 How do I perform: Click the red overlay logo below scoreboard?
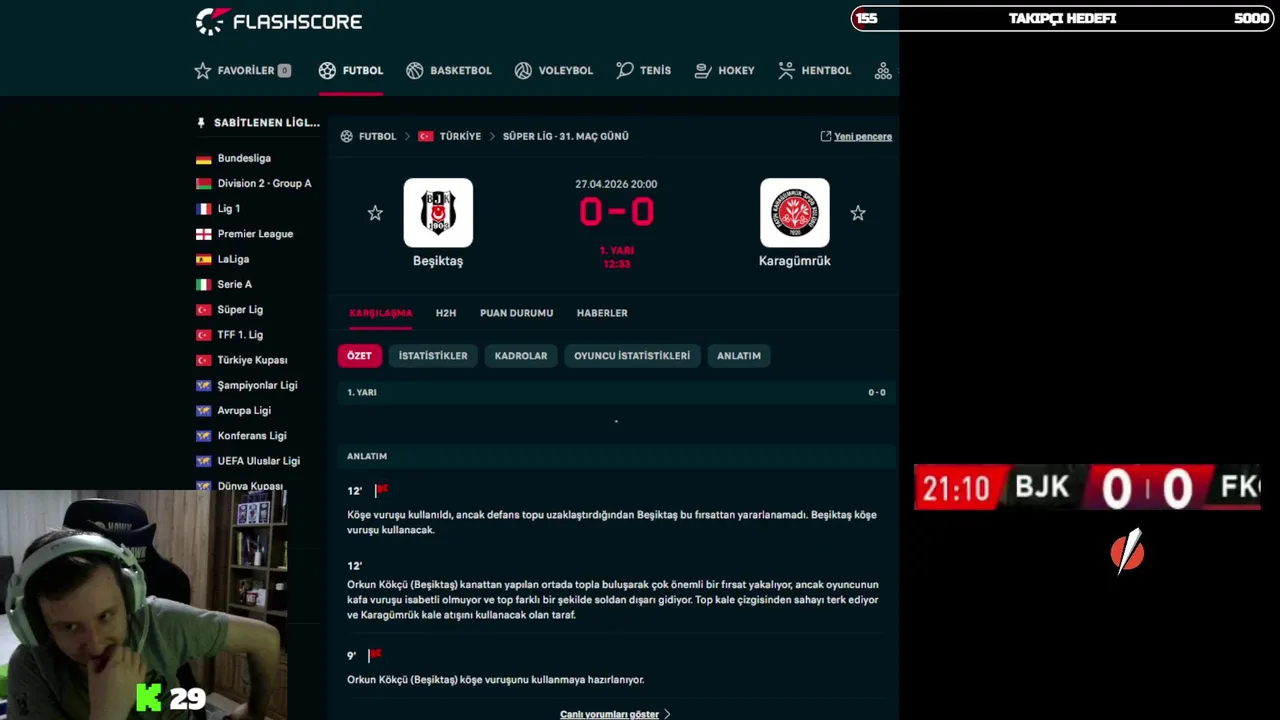tap(1127, 553)
